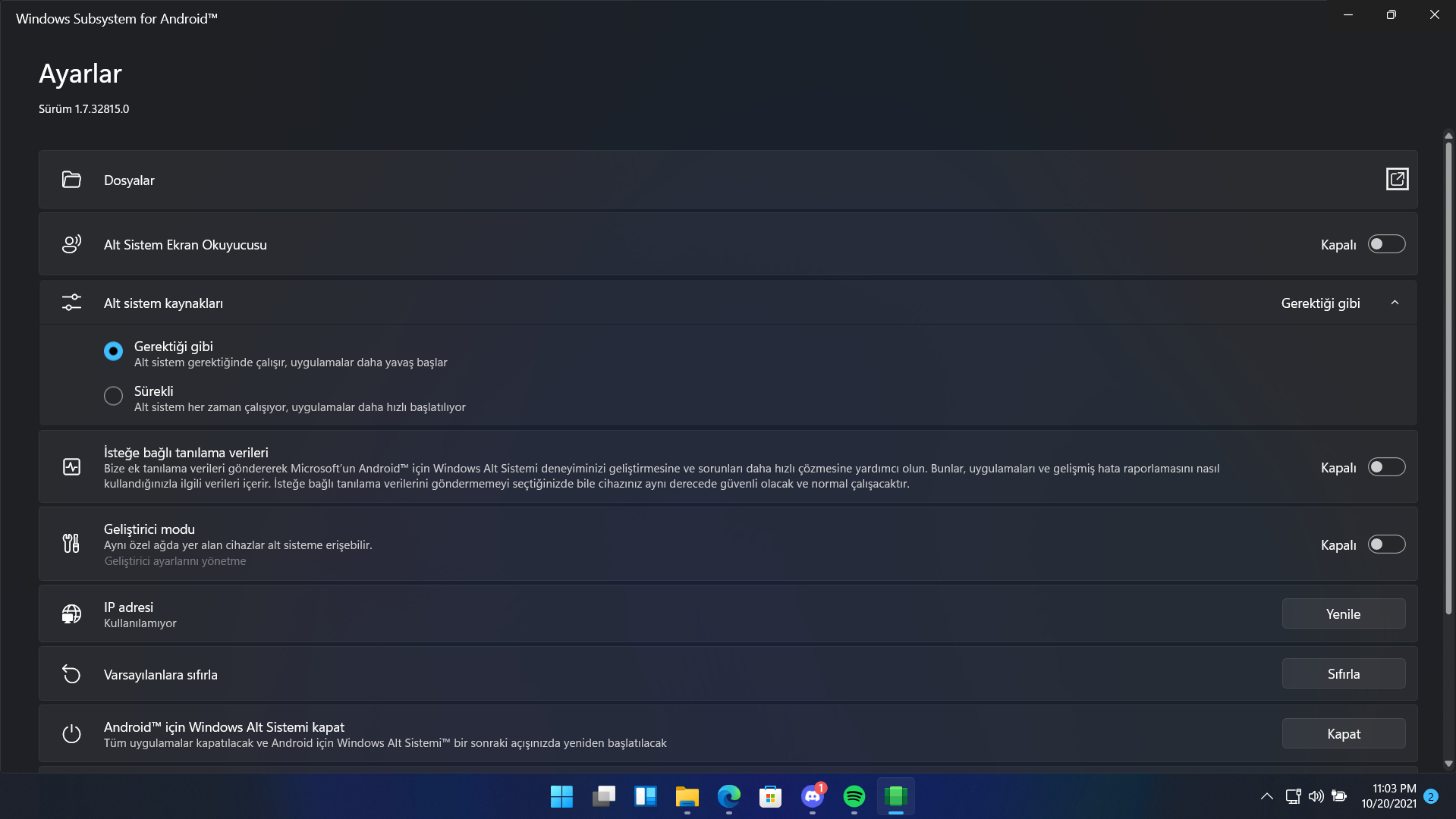Open Task View from the taskbar
1456x819 pixels.
coord(604,796)
